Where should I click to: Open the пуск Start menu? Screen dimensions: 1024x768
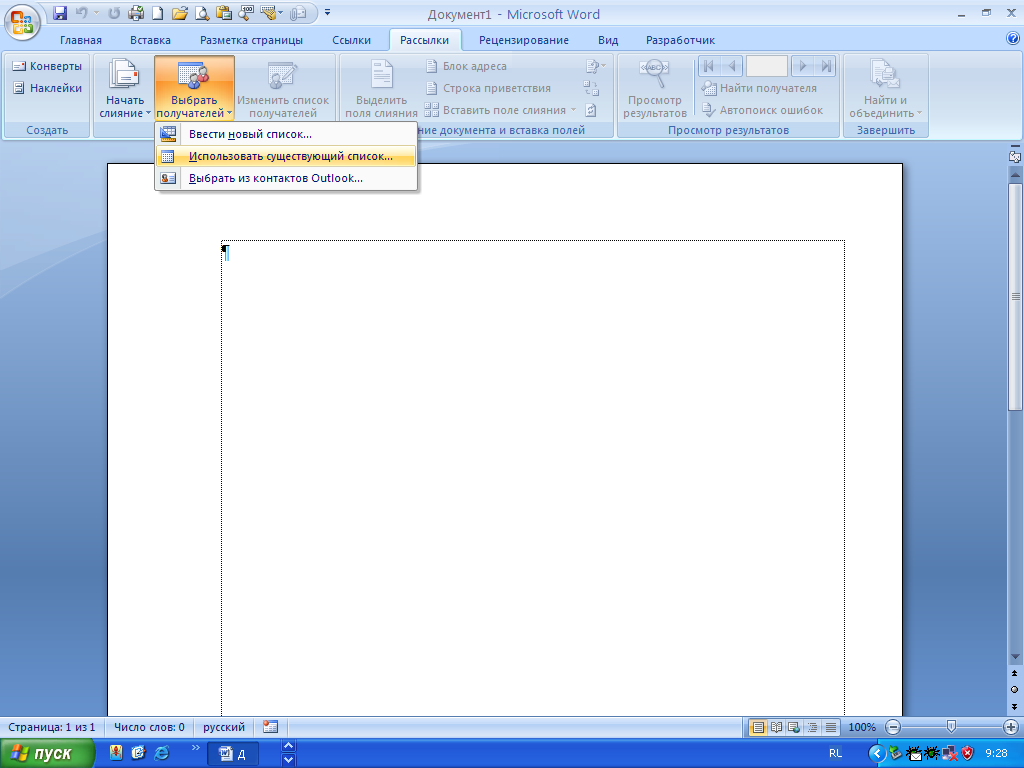47,753
